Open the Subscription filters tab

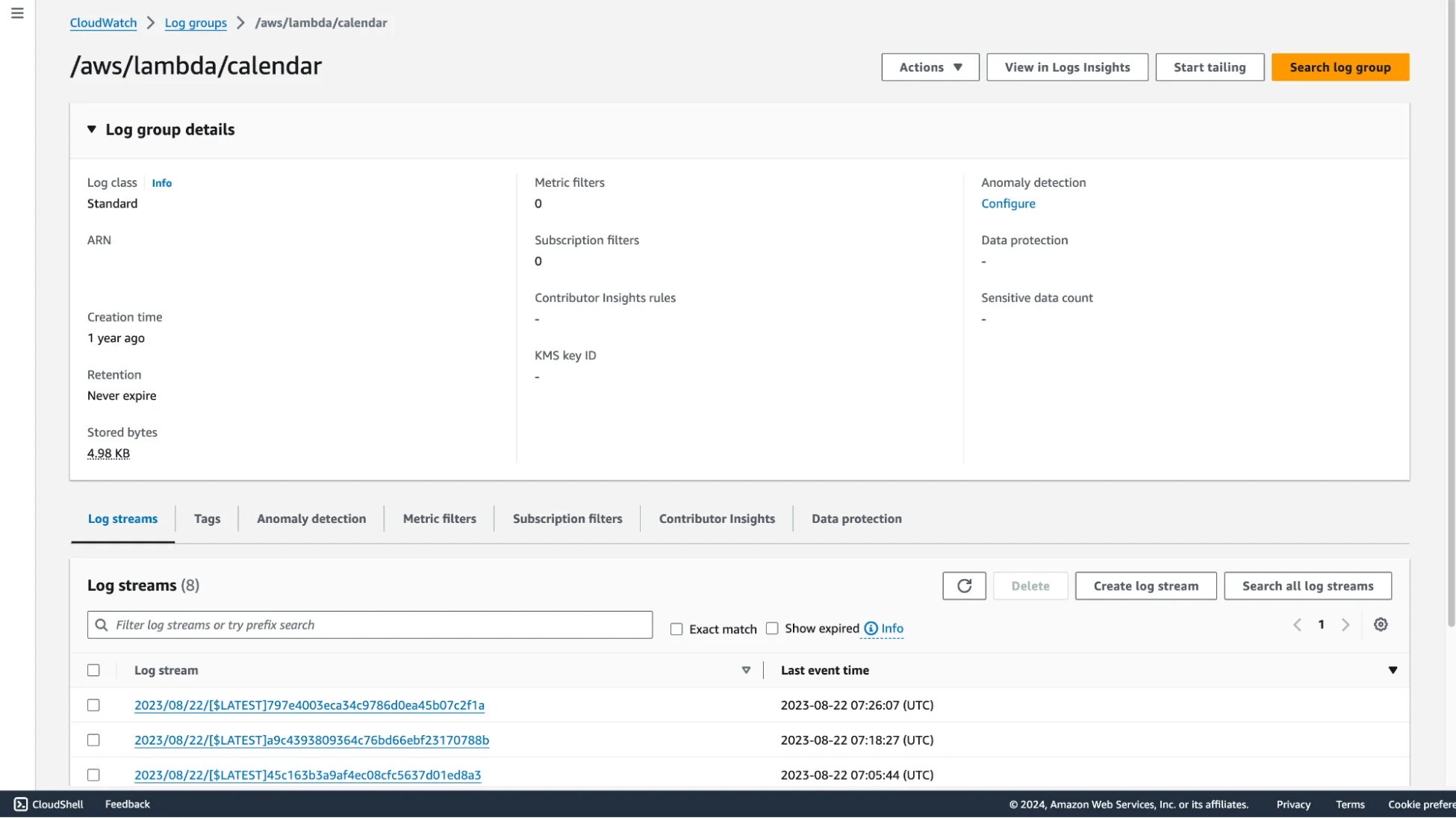click(567, 518)
